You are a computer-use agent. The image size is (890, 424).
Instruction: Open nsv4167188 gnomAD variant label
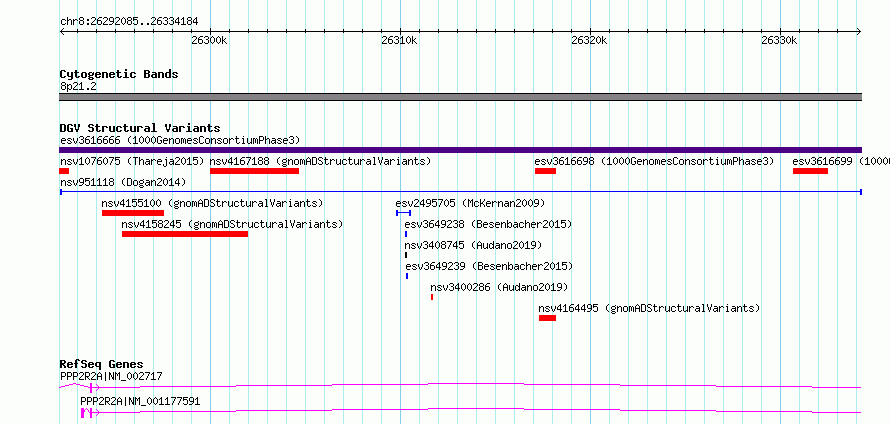click(x=320, y=161)
